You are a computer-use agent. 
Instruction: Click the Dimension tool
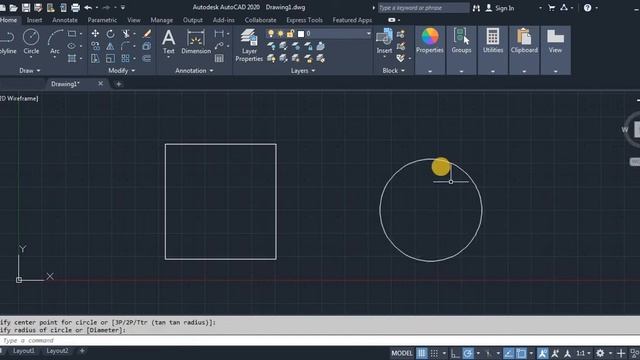[196, 41]
